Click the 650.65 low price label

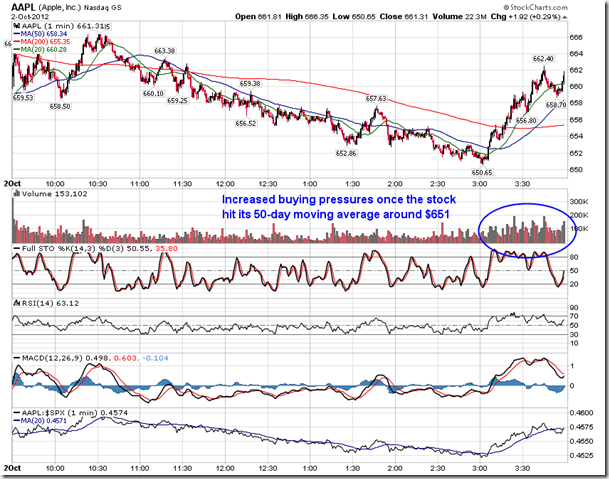point(484,173)
